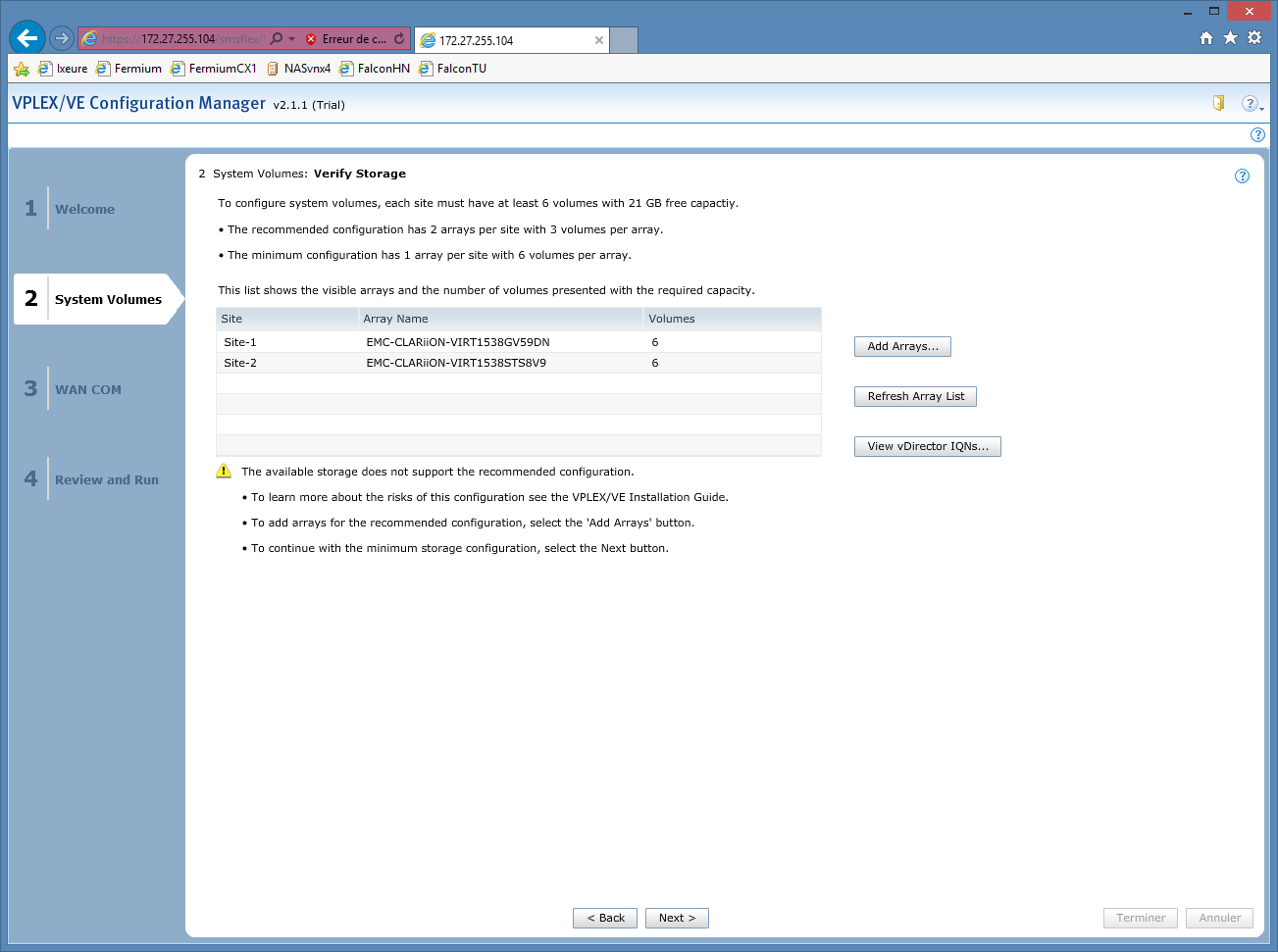This screenshot has width=1278, height=952.
Task: Click the Home icon in browser
Action: click(x=1206, y=38)
